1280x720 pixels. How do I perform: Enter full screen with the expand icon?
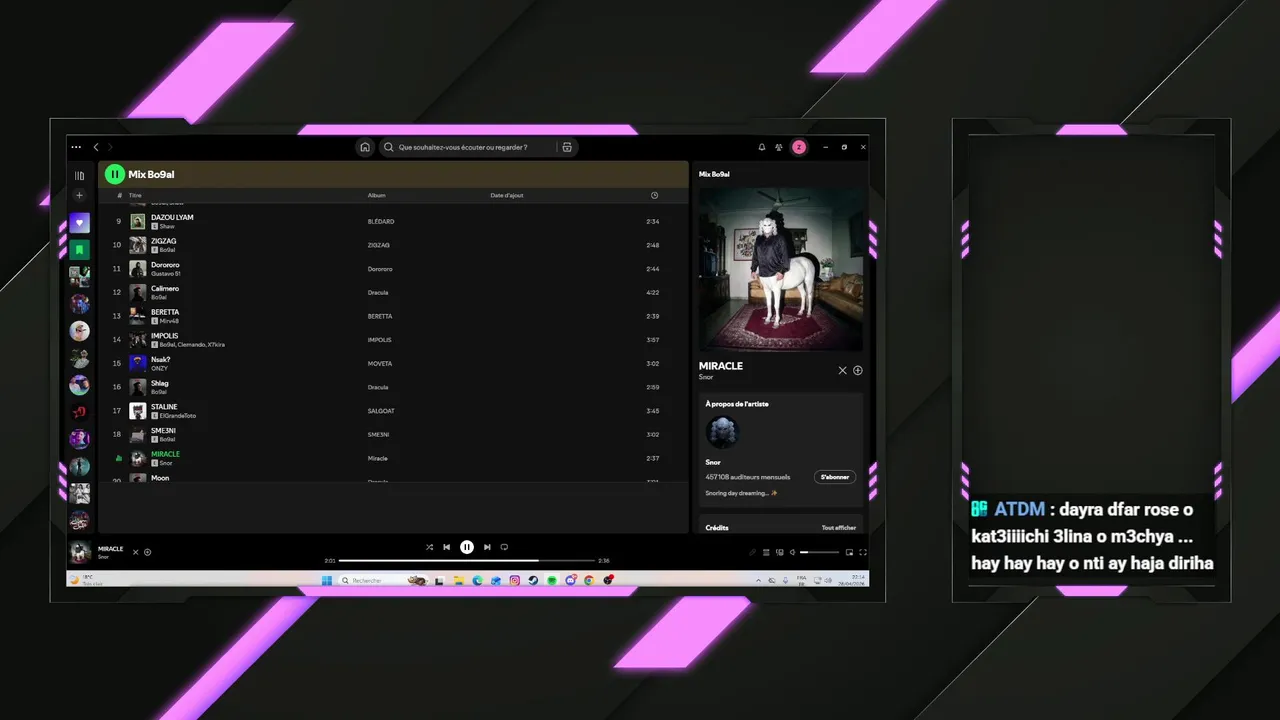click(x=863, y=552)
